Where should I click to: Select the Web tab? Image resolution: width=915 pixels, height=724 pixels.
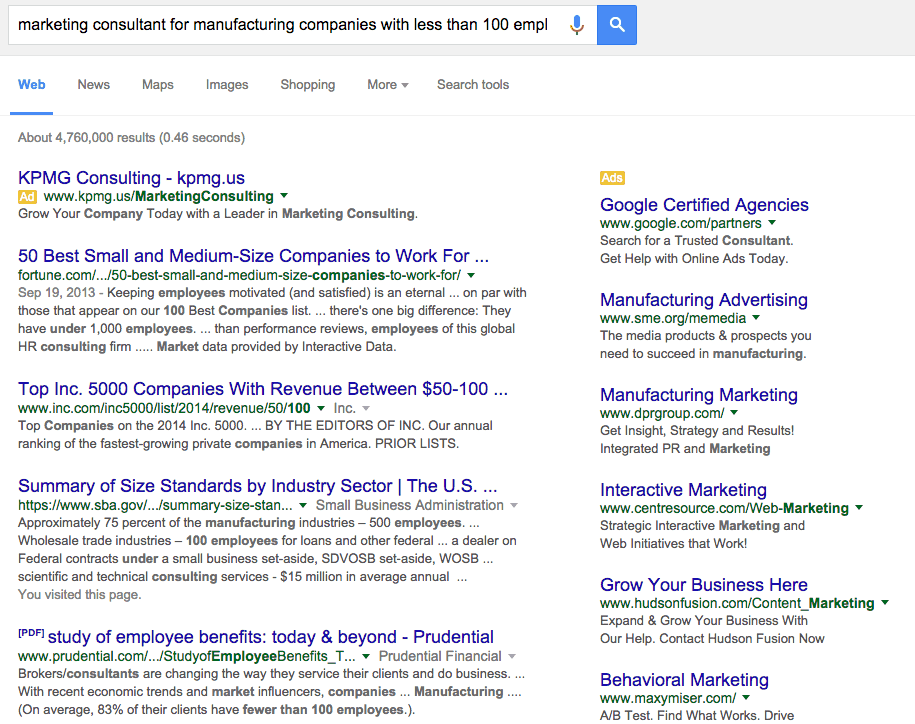coord(32,85)
